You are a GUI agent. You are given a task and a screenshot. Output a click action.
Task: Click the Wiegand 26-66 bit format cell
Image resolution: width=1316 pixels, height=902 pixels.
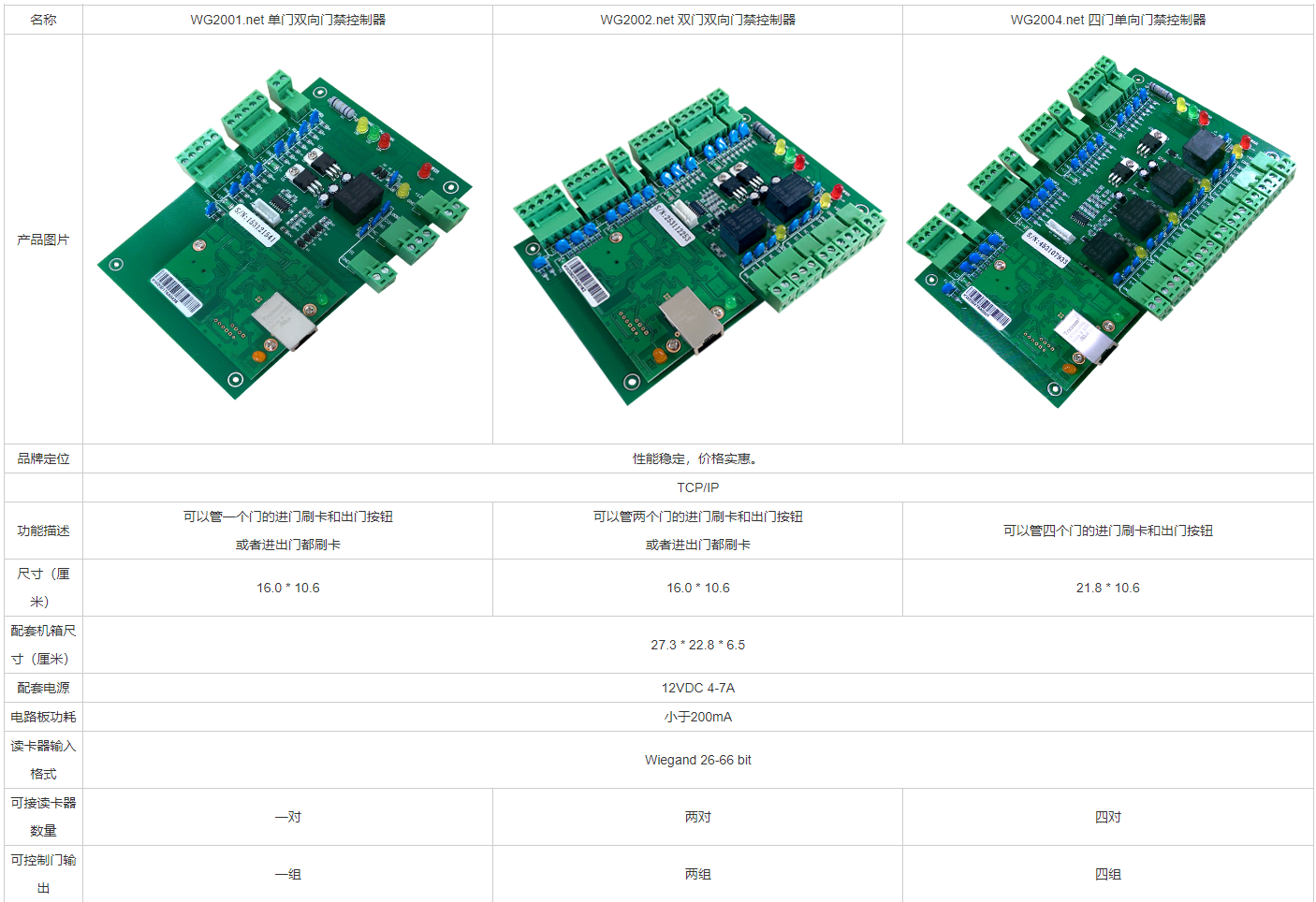697,760
